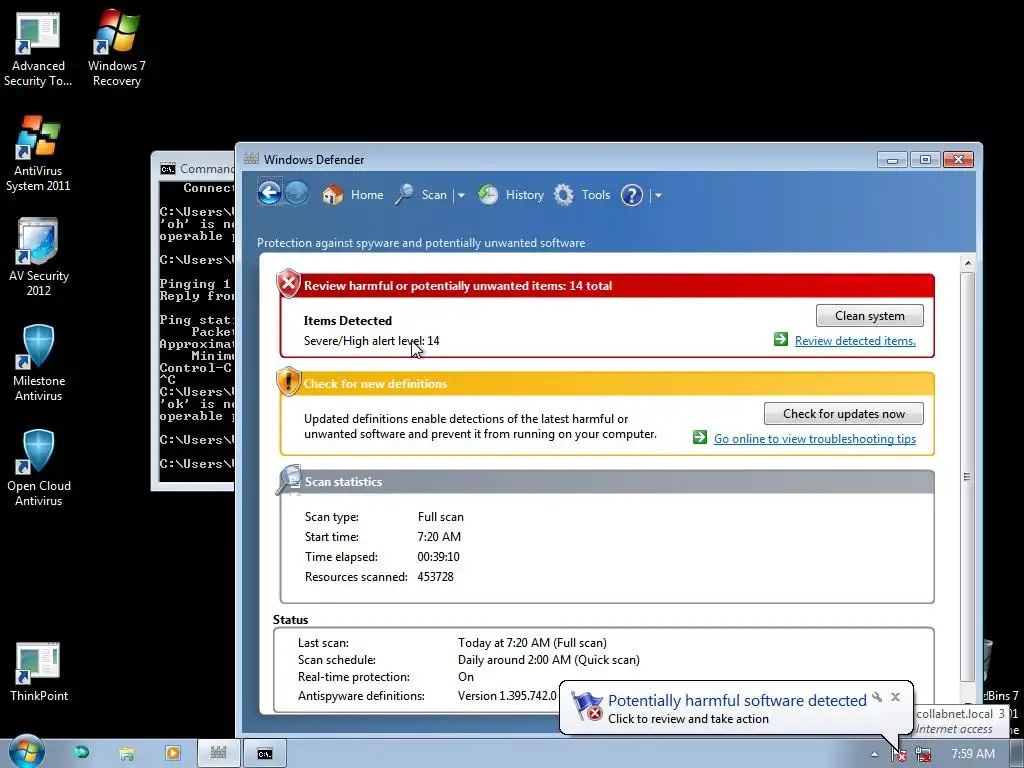This screenshot has width=1024, height=768.
Task: Open Windows Explorer from taskbar
Action: [127, 754]
